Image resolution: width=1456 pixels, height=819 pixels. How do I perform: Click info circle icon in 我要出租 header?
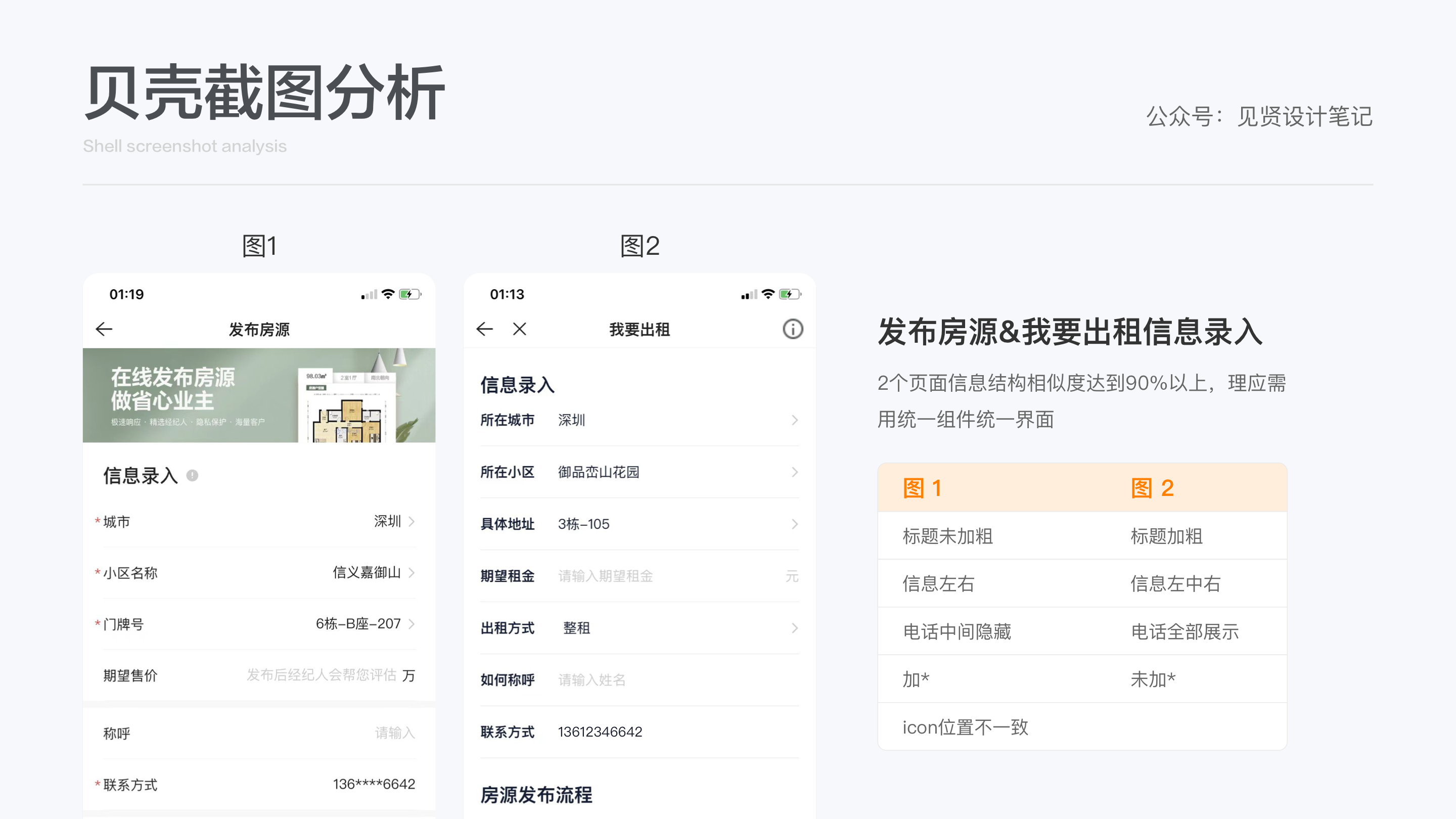pos(792,329)
